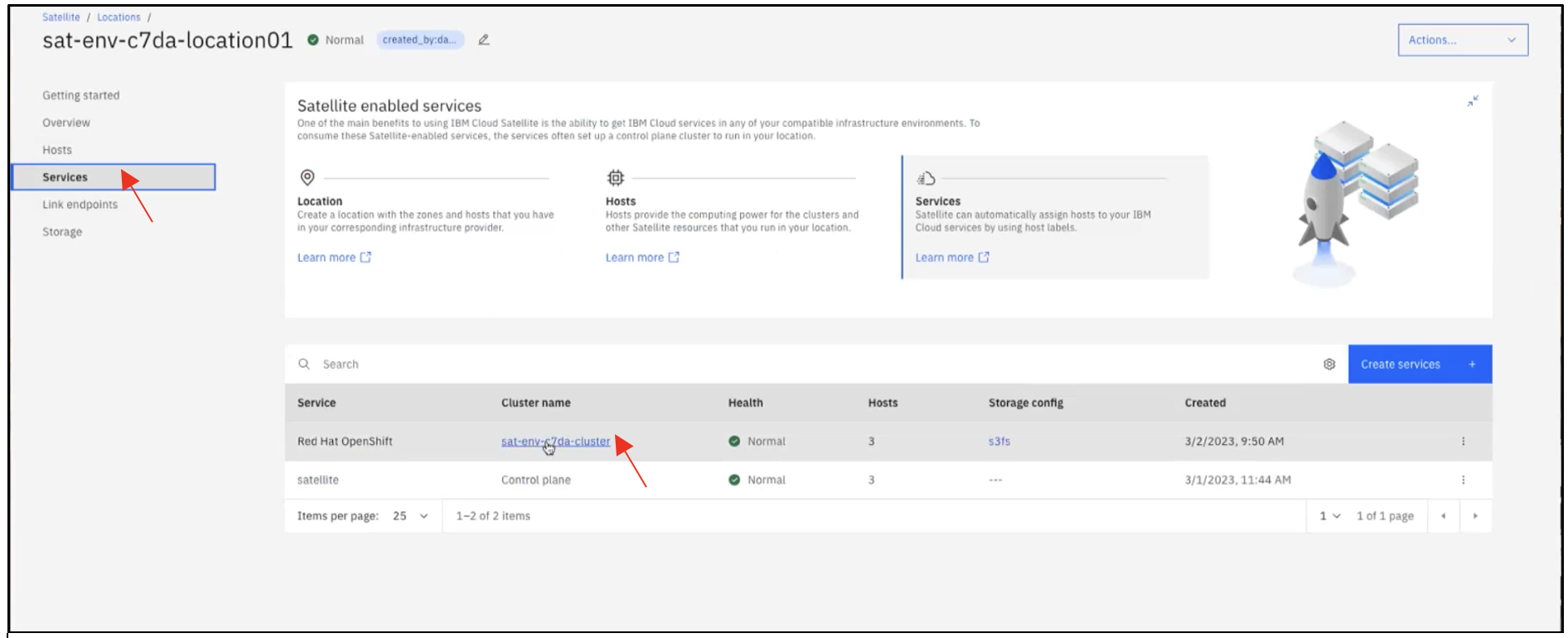Go to Satellite breadcrumb
Screen dimensions: 1568x638
[x=61, y=17]
